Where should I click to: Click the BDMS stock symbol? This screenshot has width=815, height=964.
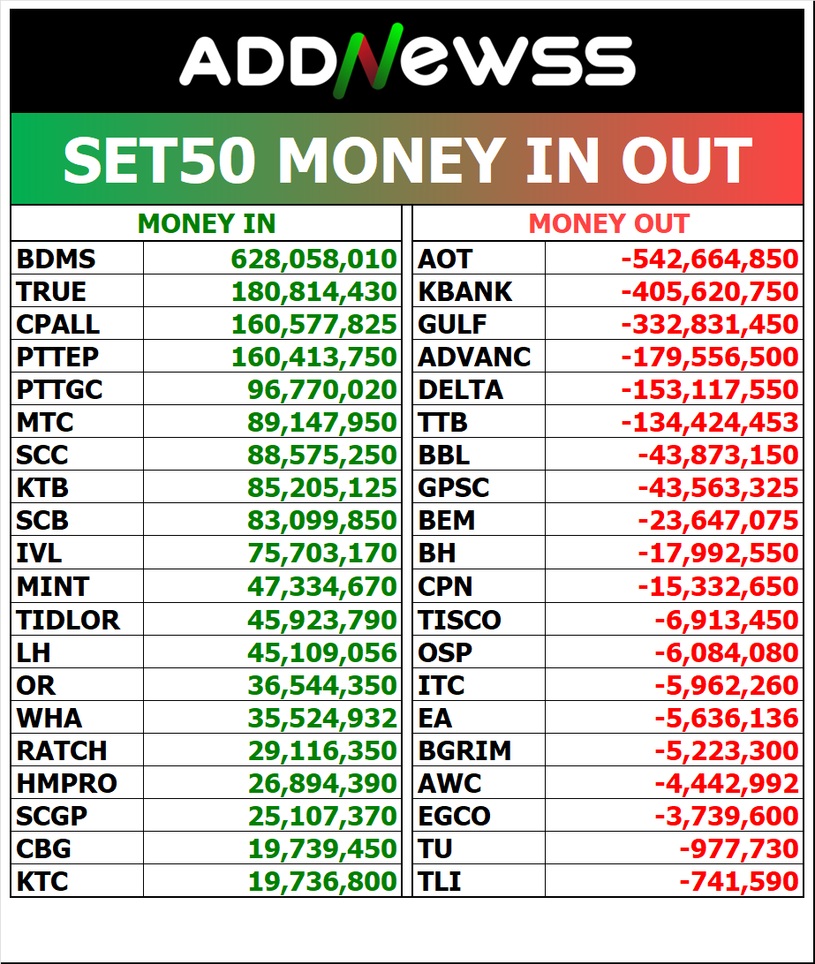click(56, 259)
